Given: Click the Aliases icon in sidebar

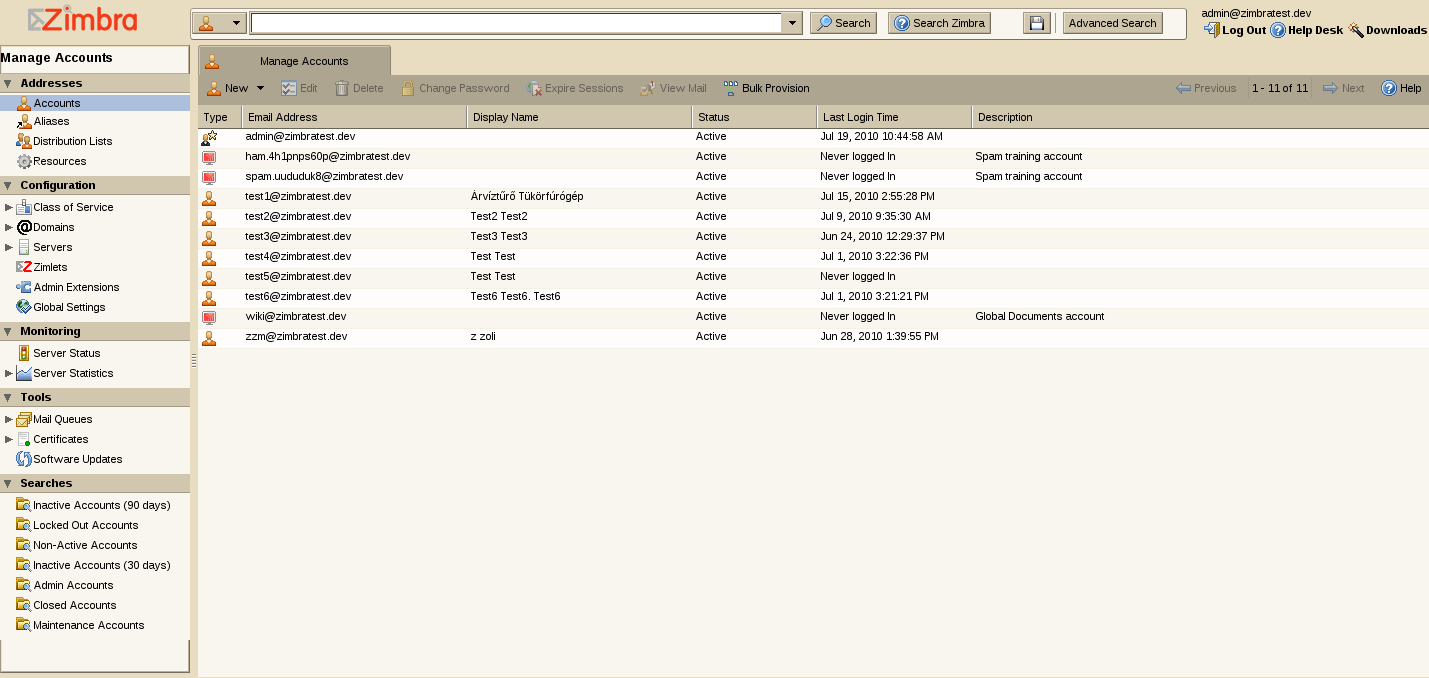Looking at the screenshot, I should (24, 121).
